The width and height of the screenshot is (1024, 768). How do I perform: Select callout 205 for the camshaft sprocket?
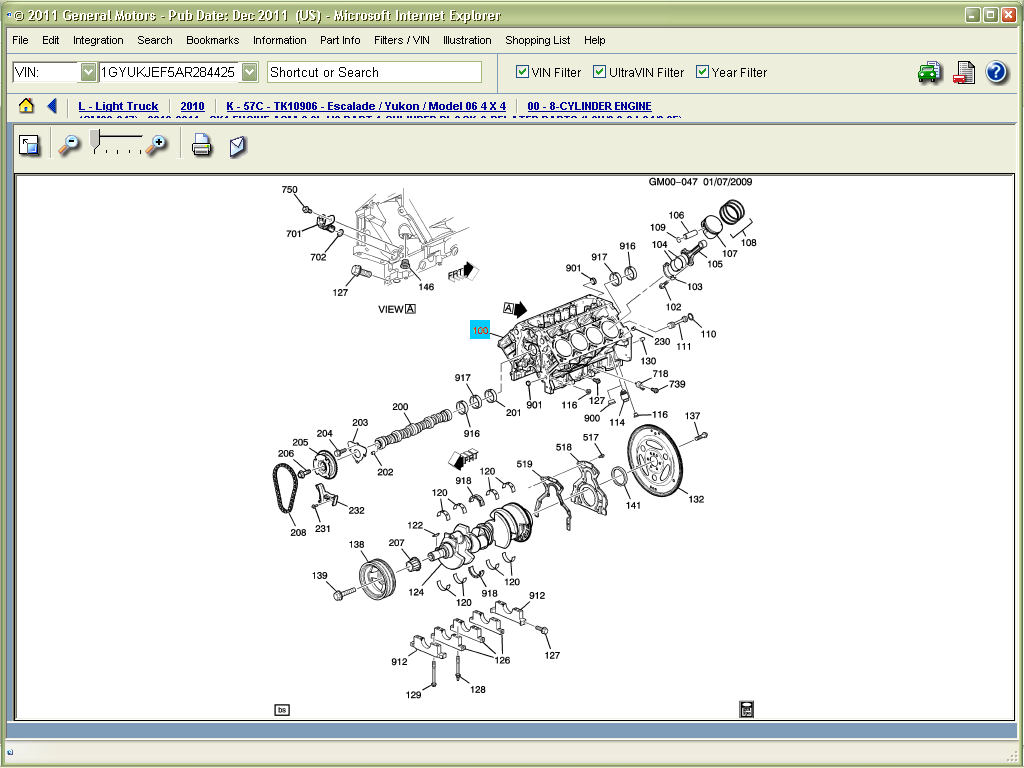click(300, 442)
